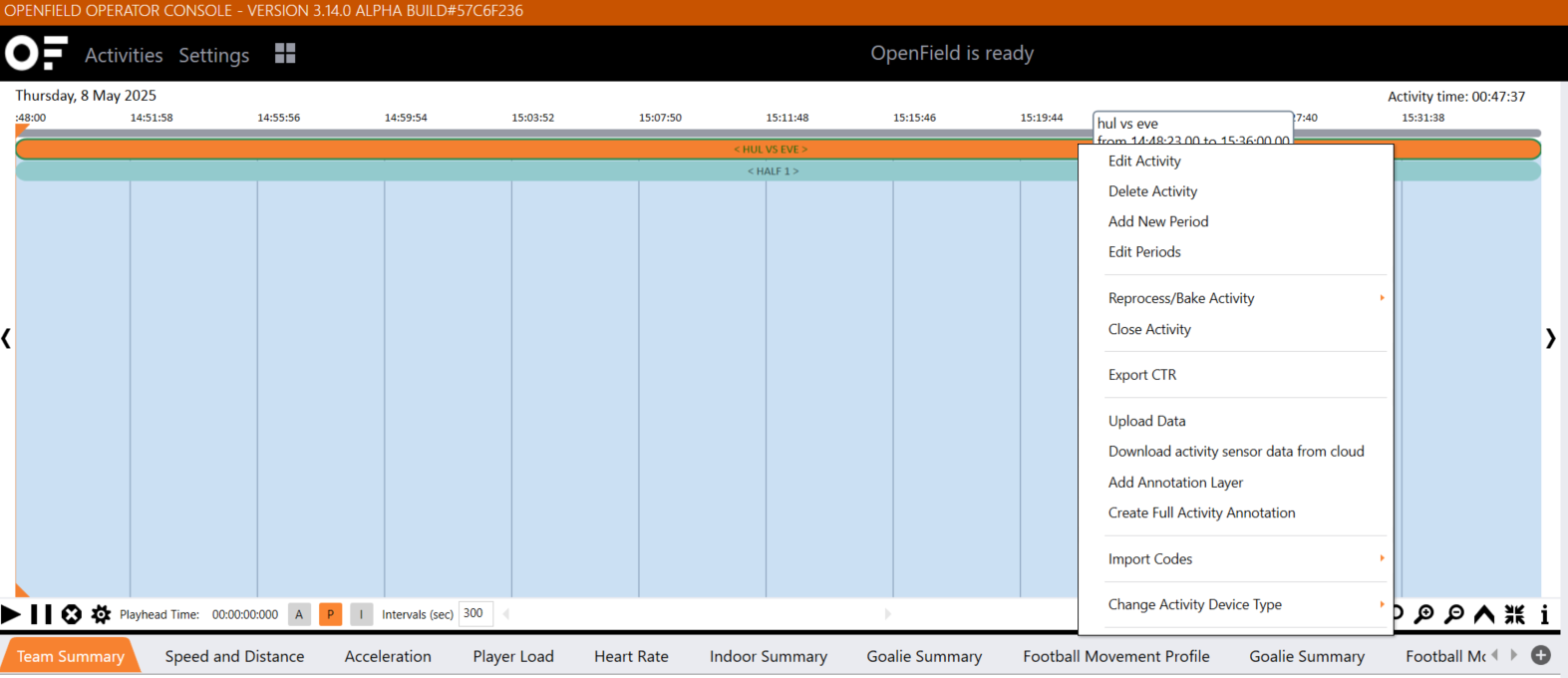1568x678 pixels.
Task: Start playback with the play button
Action: [11, 614]
